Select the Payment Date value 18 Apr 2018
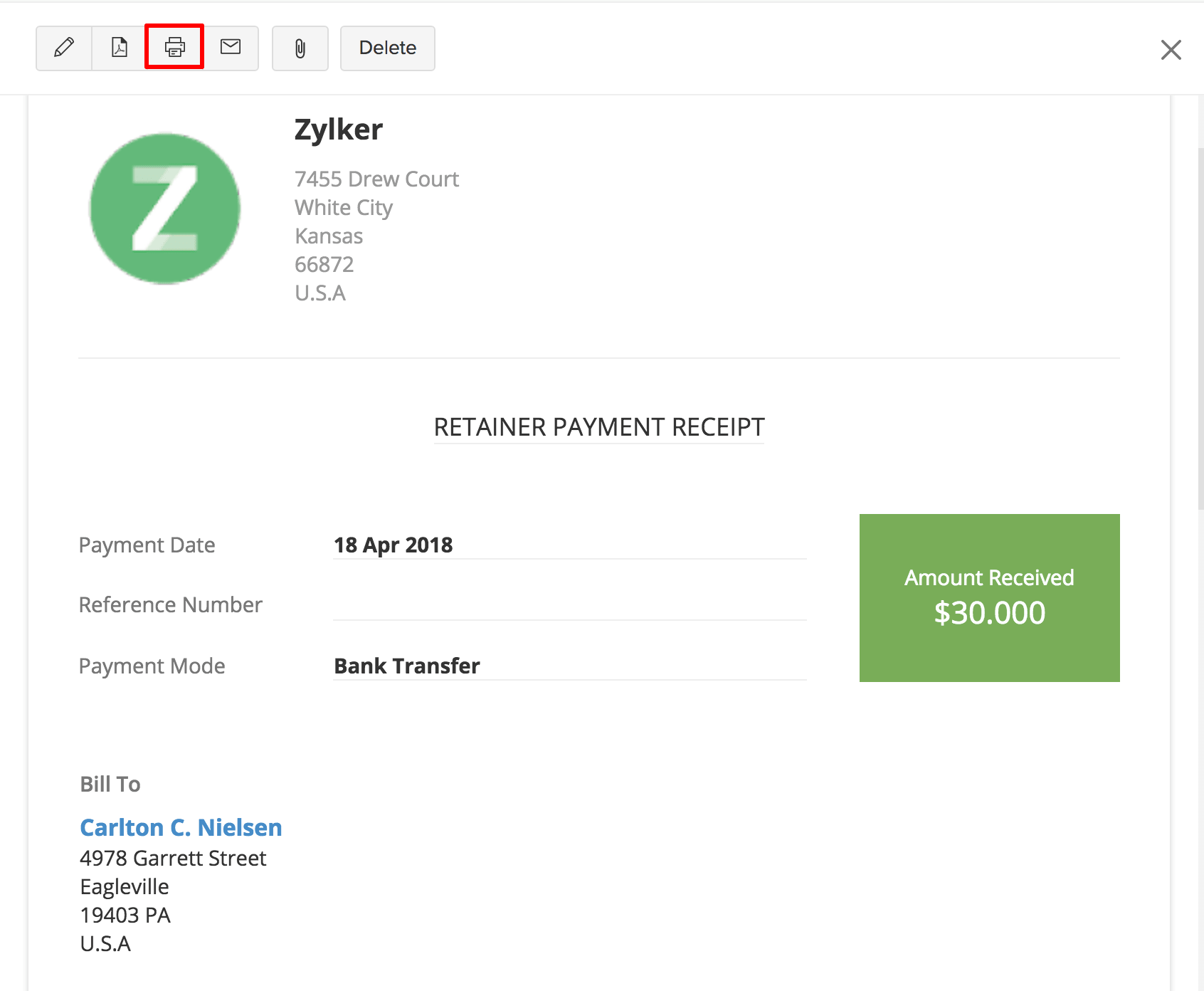Screen dimensions: 1204x991 click(393, 545)
